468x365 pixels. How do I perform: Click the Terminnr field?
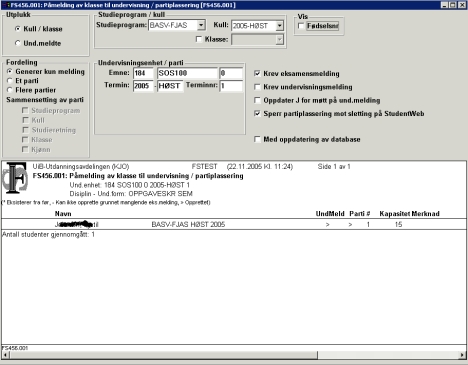click(231, 86)
